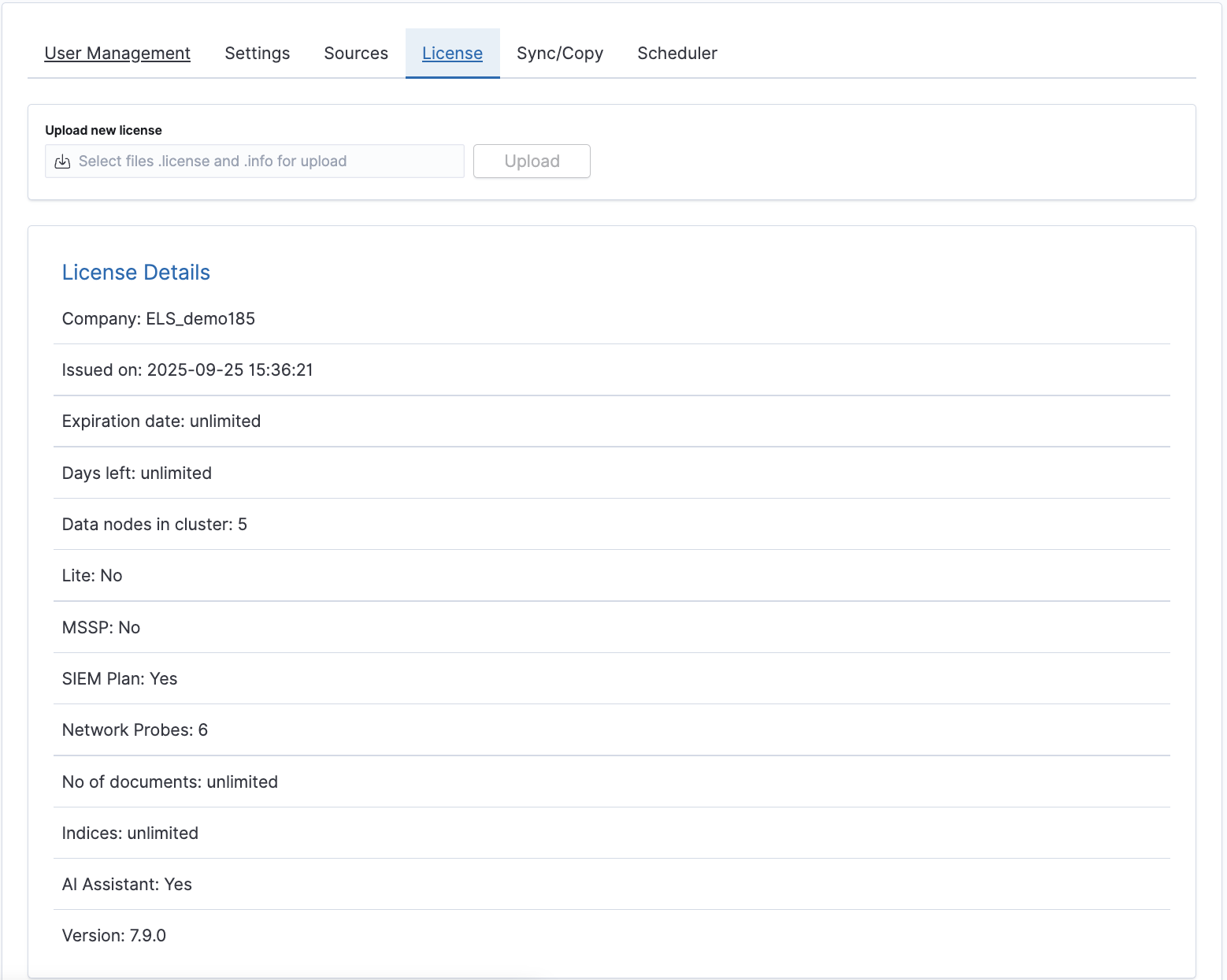1227x980 pixels.
Task: Click the Days left row
Action: pos(136,473)
